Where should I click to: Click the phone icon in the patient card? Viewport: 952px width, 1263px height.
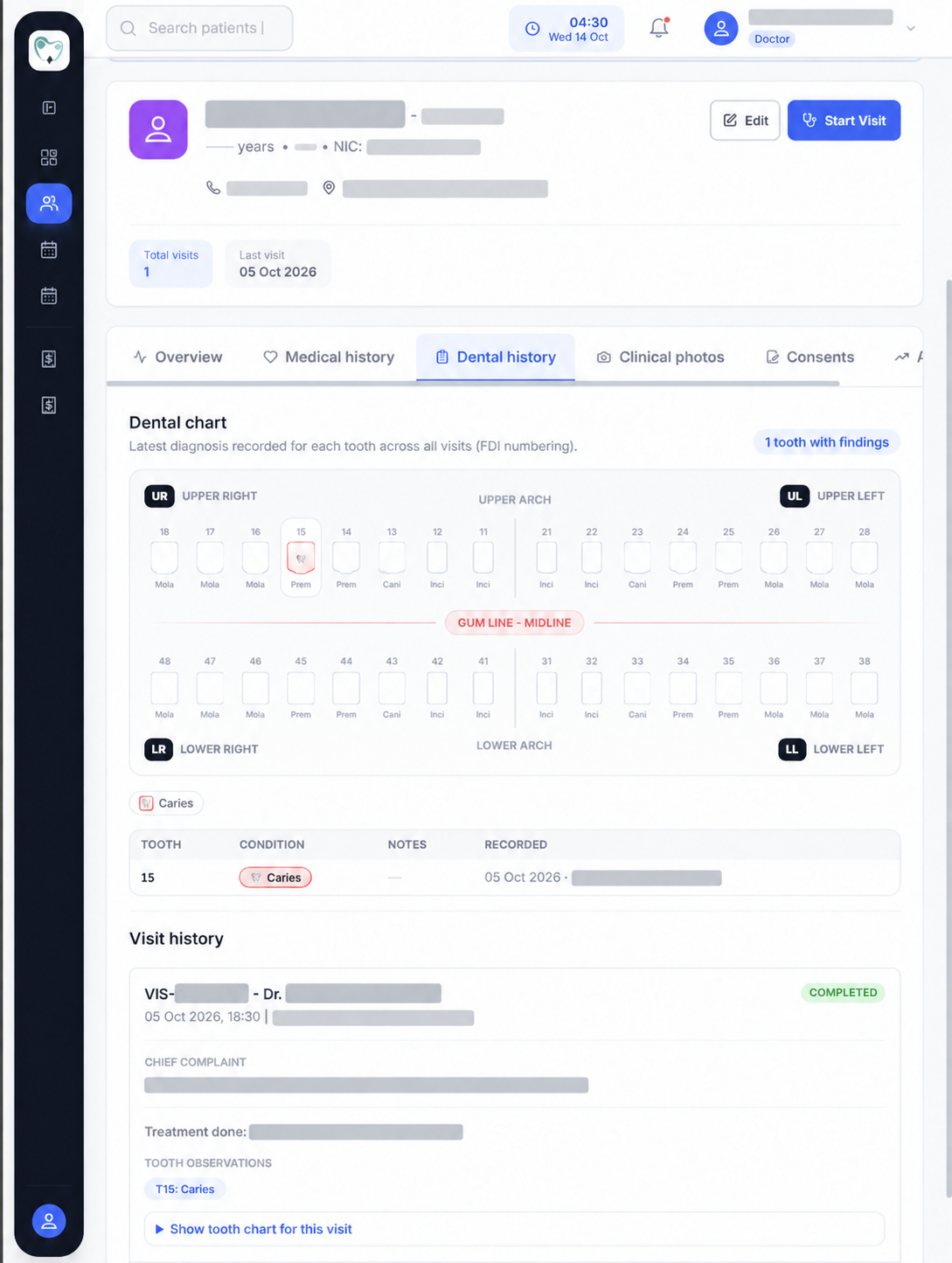(x=213, y=188)
